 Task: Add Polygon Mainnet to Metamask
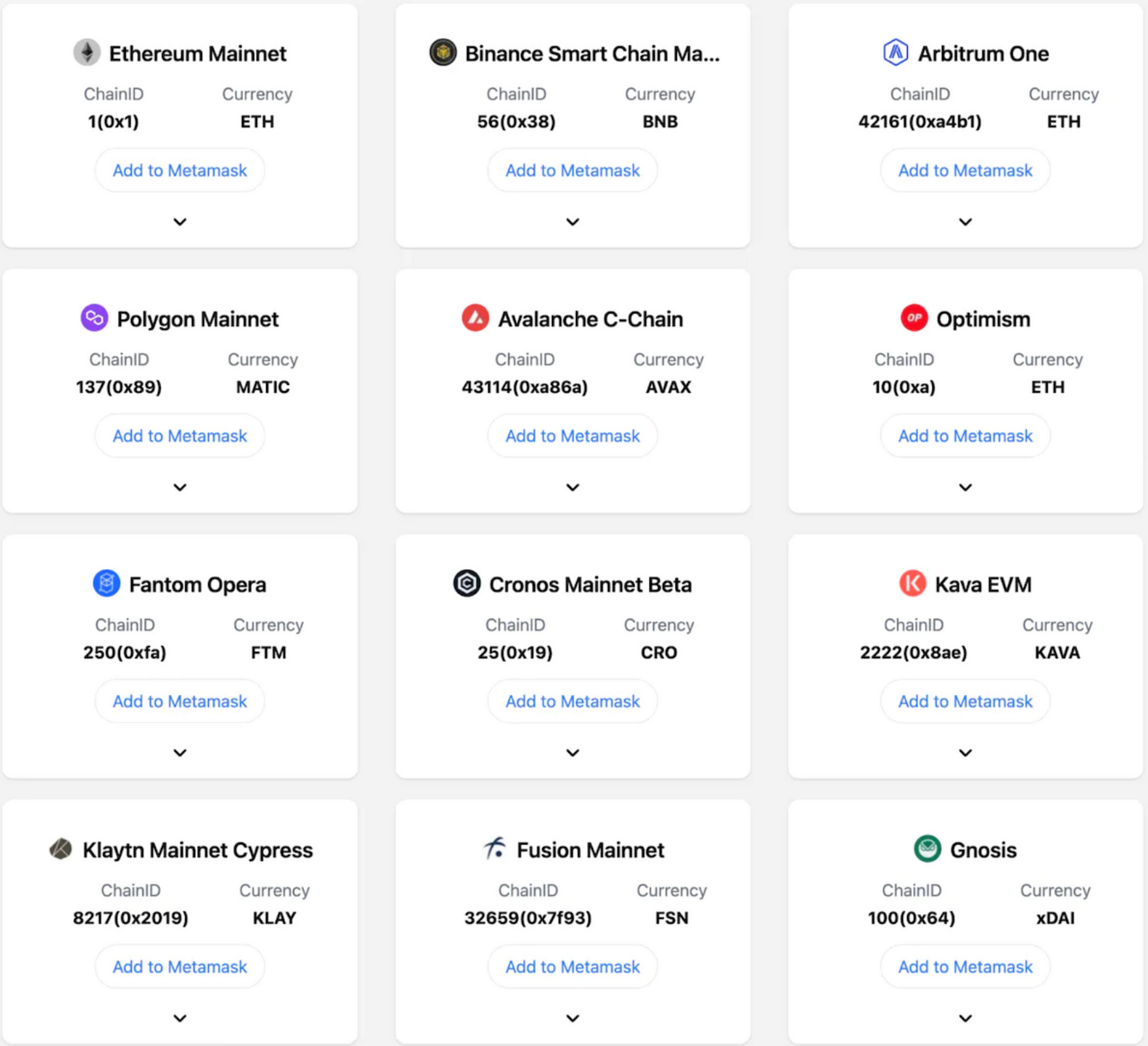click(180, 436)
